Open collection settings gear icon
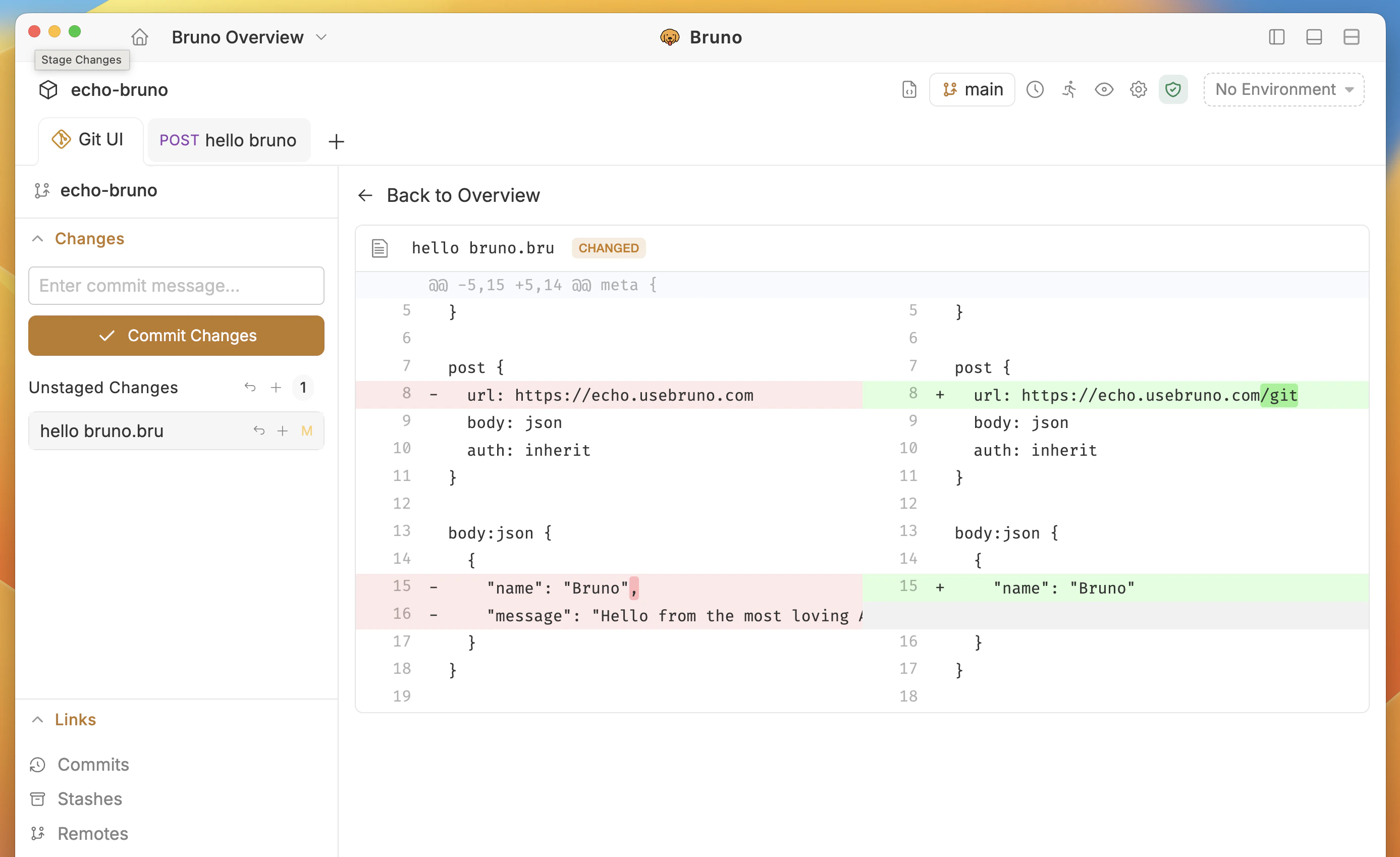The image size is (1400, 857). click(x=1138, y=90)
